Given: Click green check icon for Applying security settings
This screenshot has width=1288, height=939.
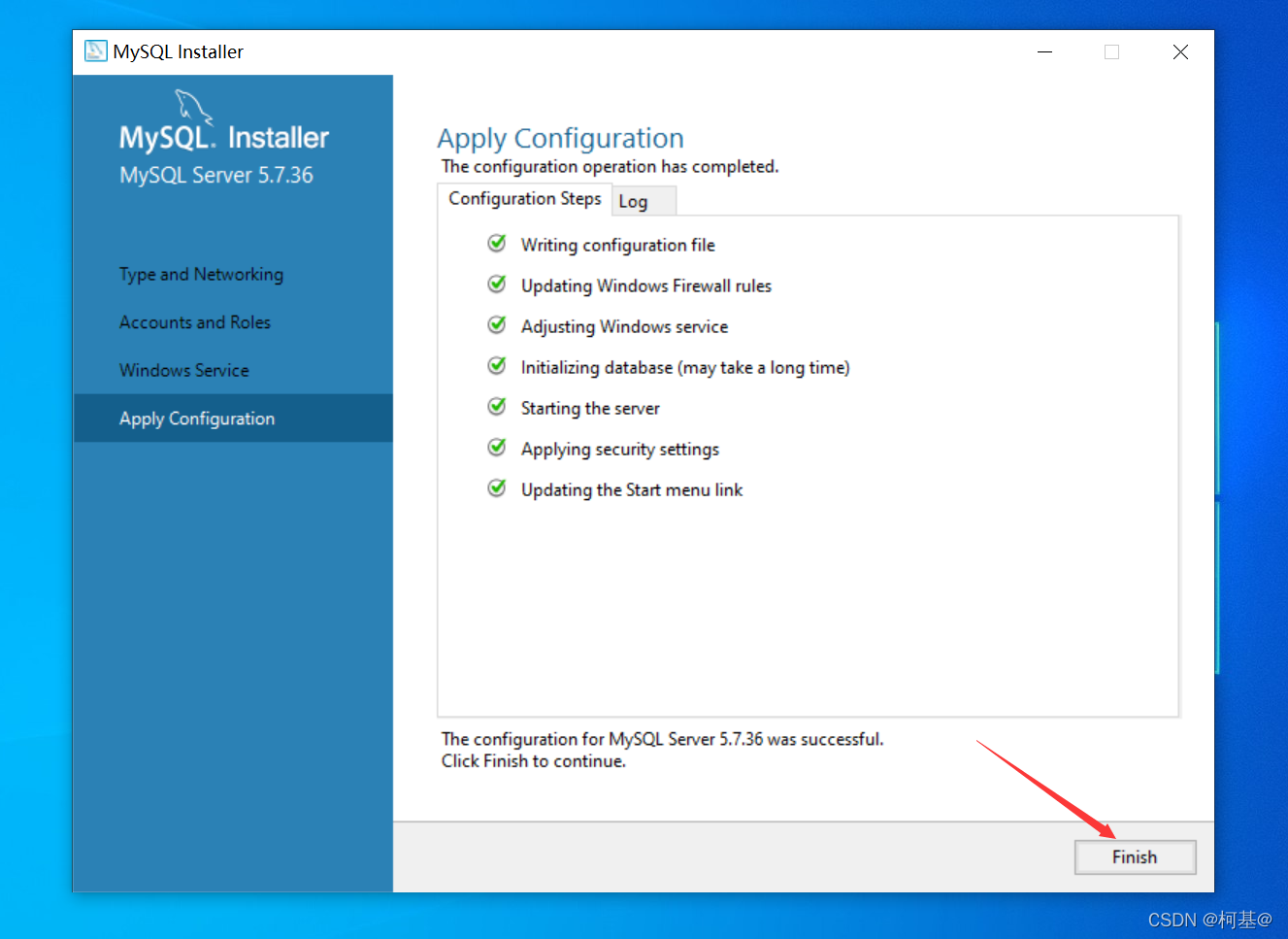Looking at the screenshot, I should 497,447.
